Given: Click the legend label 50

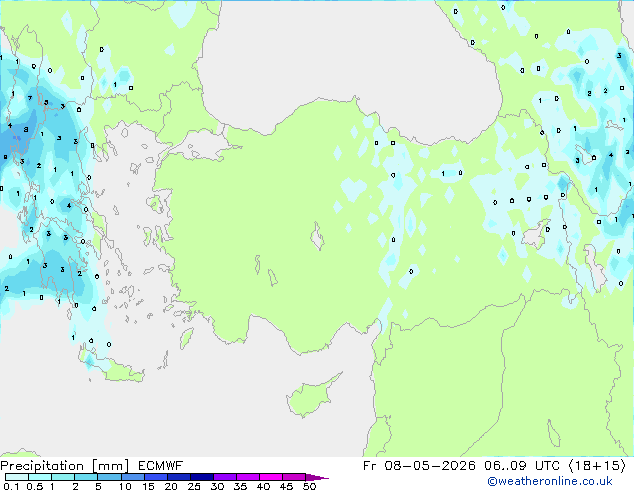Looking at the screenshot, I should (309, 486).
